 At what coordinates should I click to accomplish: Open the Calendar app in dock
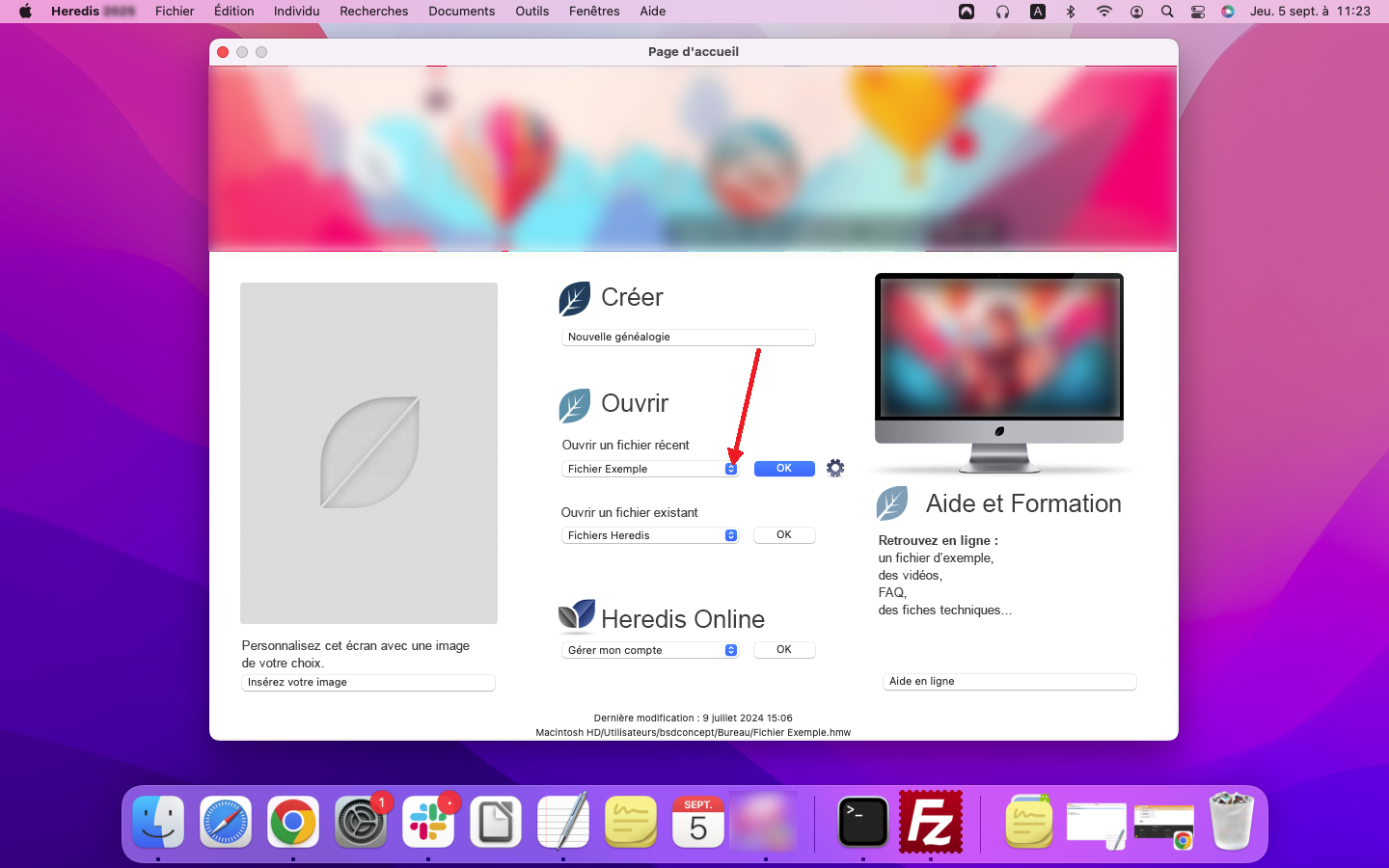pos(698,822)
